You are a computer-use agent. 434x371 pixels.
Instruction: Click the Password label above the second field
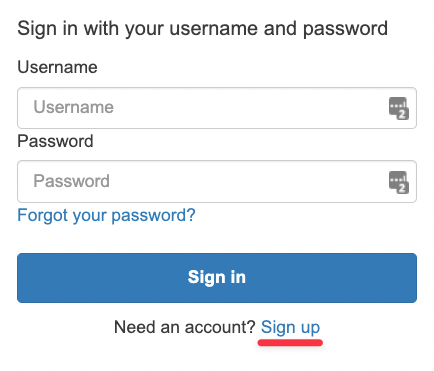click(55, 141)
